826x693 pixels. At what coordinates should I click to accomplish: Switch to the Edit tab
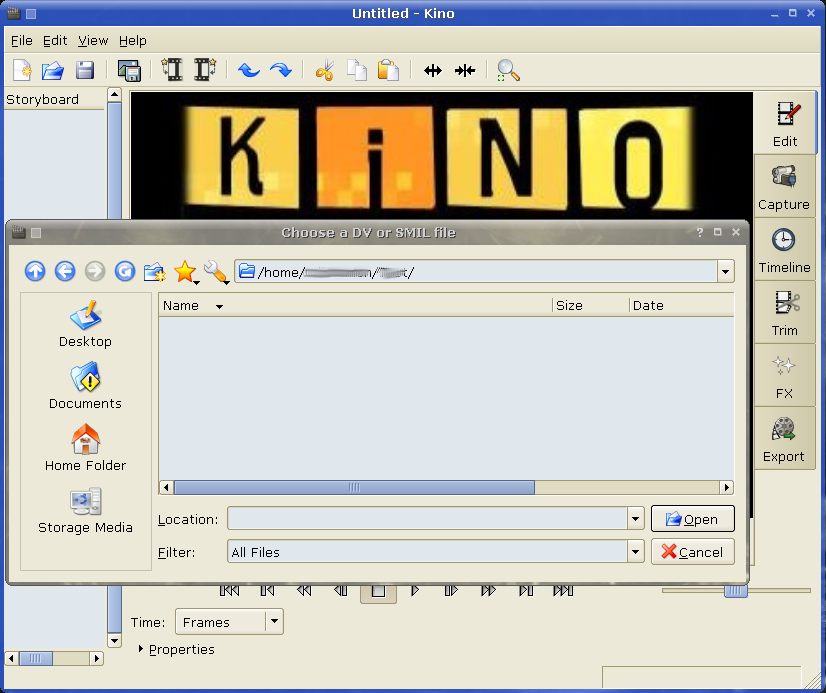pyautogui.click(x=784, y=124)
